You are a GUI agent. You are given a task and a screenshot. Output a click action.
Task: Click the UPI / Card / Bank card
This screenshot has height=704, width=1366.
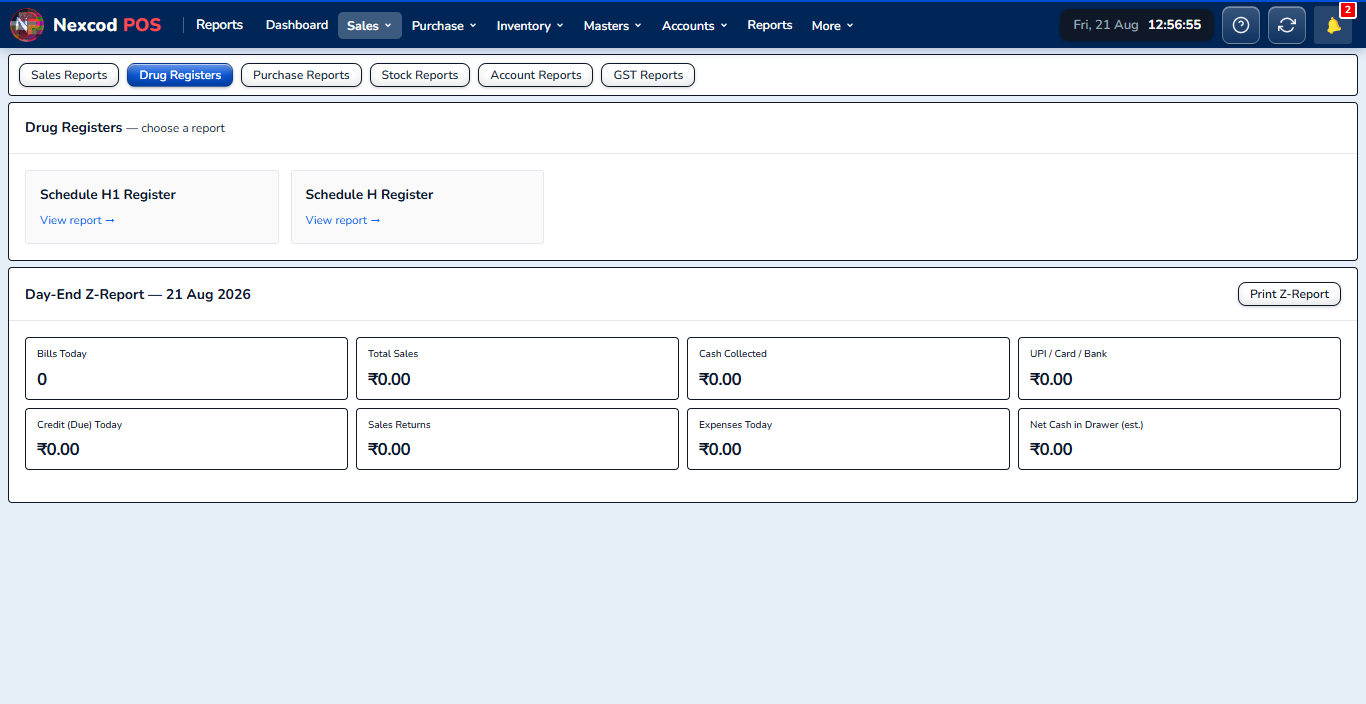1179,368
